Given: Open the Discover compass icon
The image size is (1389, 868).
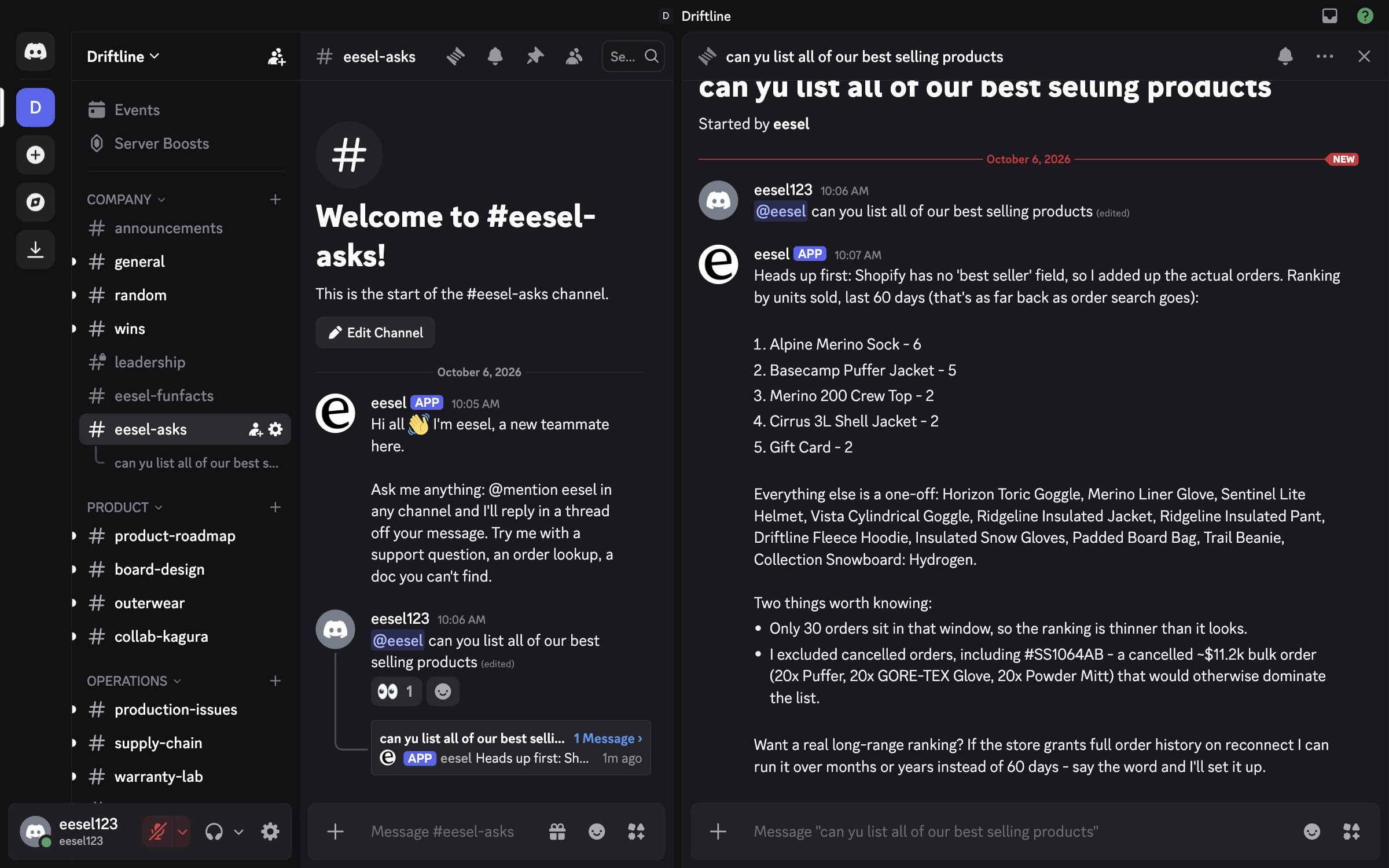Looking at the screenshot, I should 35,203.
